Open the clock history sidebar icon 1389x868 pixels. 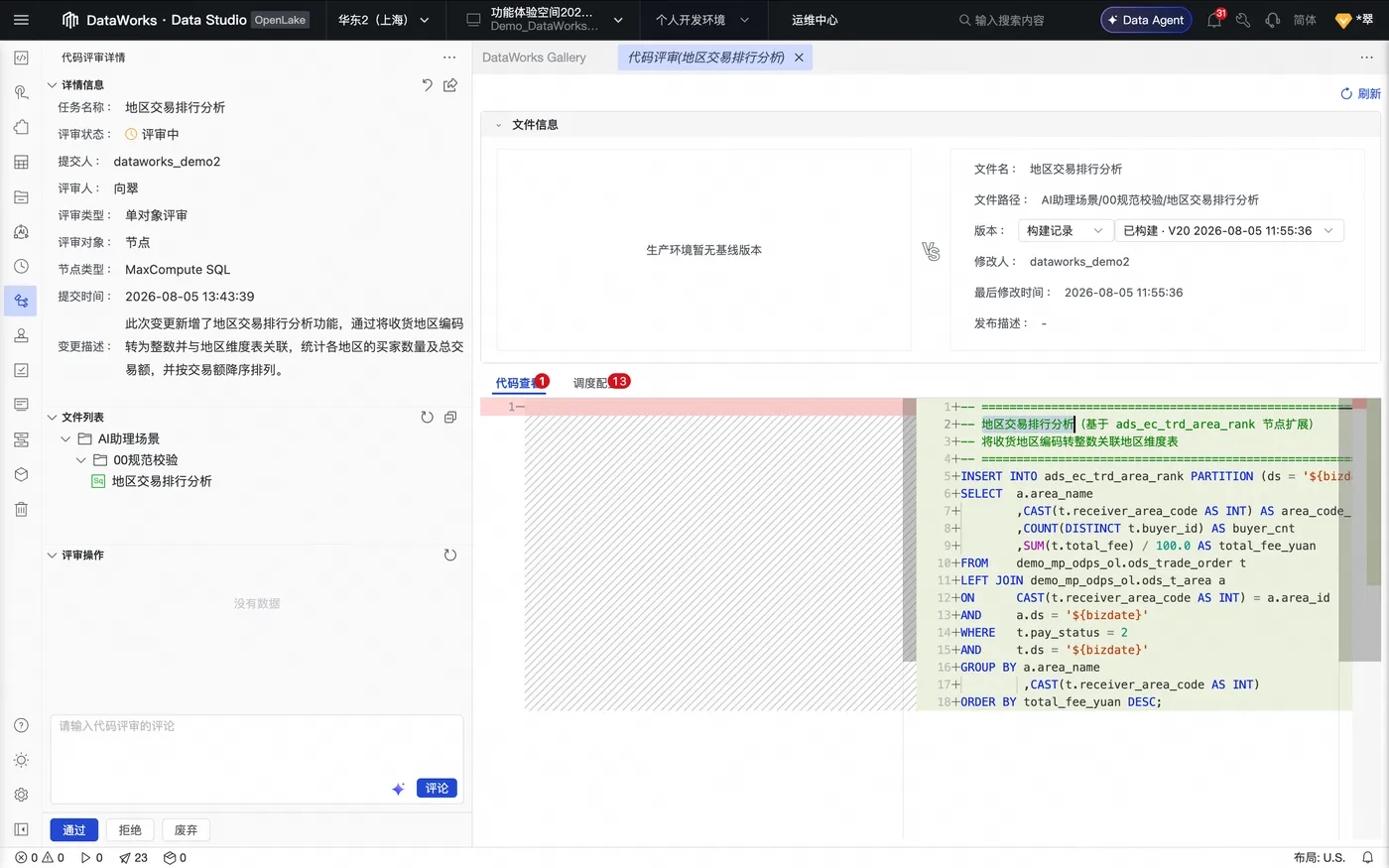(x=21, y=266)
